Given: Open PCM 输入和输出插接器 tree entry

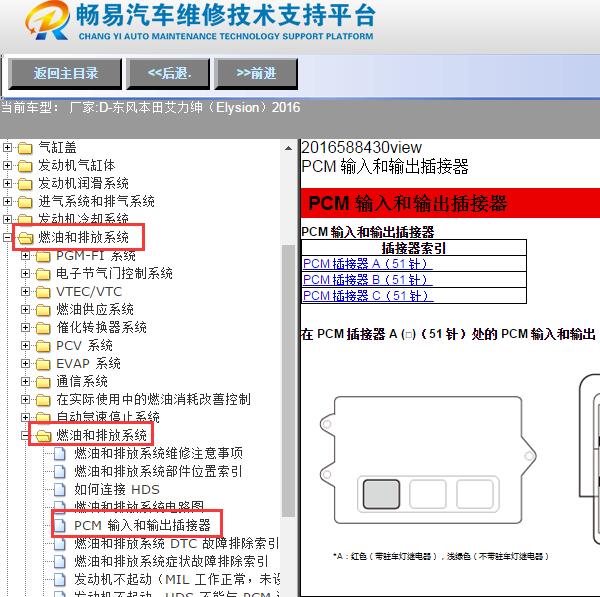Looking at the screenshot, I should pyautogui.click(x=142, y=525).
